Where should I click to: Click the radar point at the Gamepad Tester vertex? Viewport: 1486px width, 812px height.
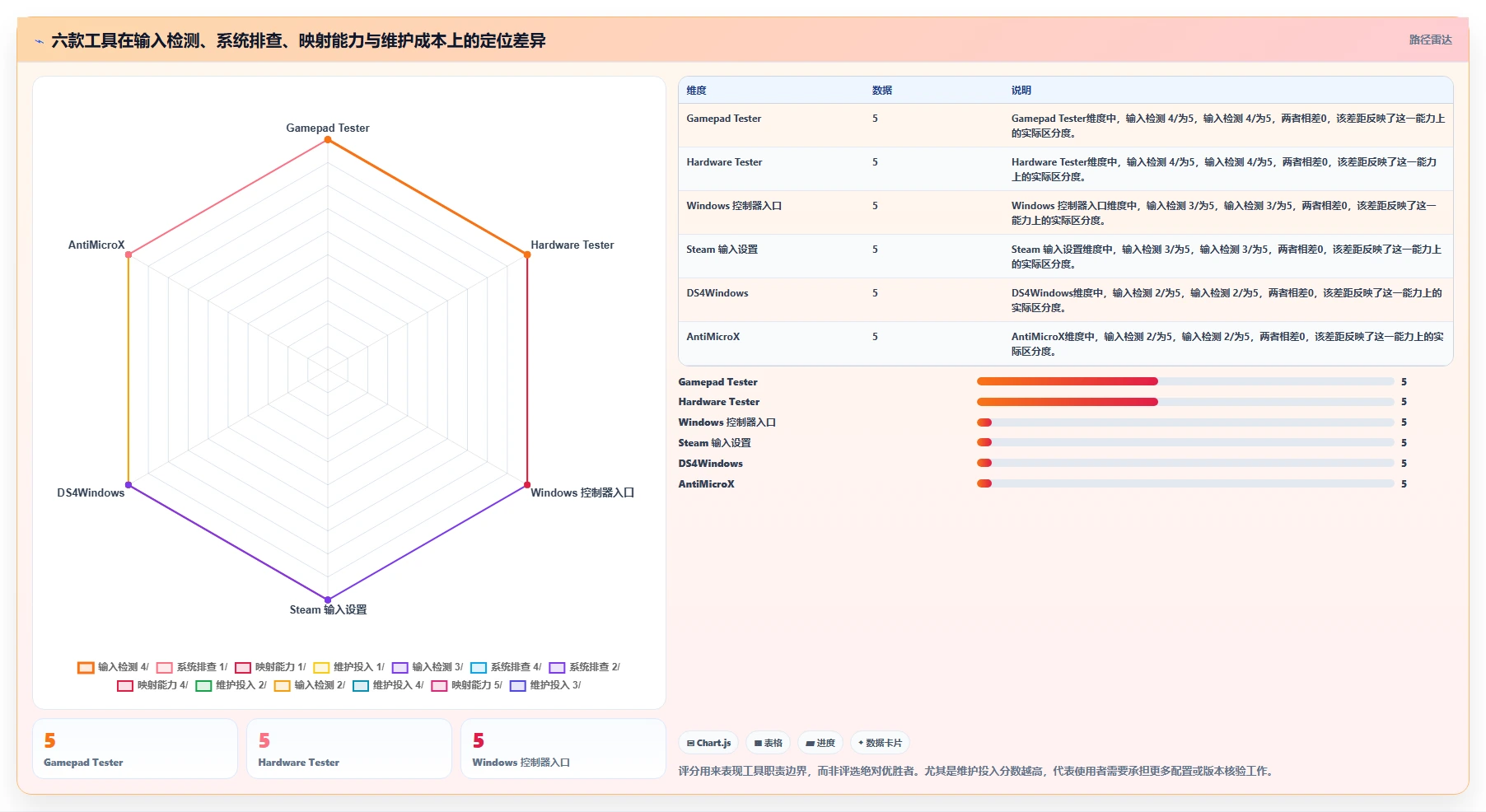[x=328, y=140]
